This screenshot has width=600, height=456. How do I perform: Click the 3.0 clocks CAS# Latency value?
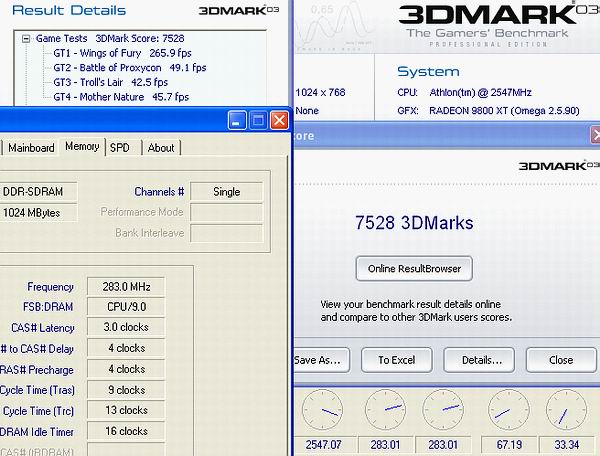click(x=126, y=327)
